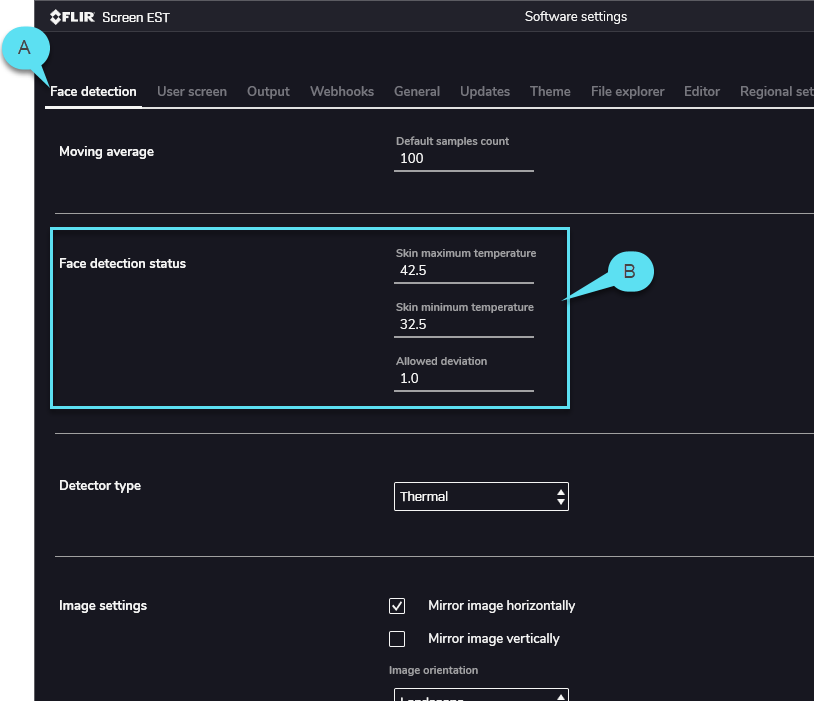
Task: Click the FLIR logo in title bar
Action: [x=73, y=16]
